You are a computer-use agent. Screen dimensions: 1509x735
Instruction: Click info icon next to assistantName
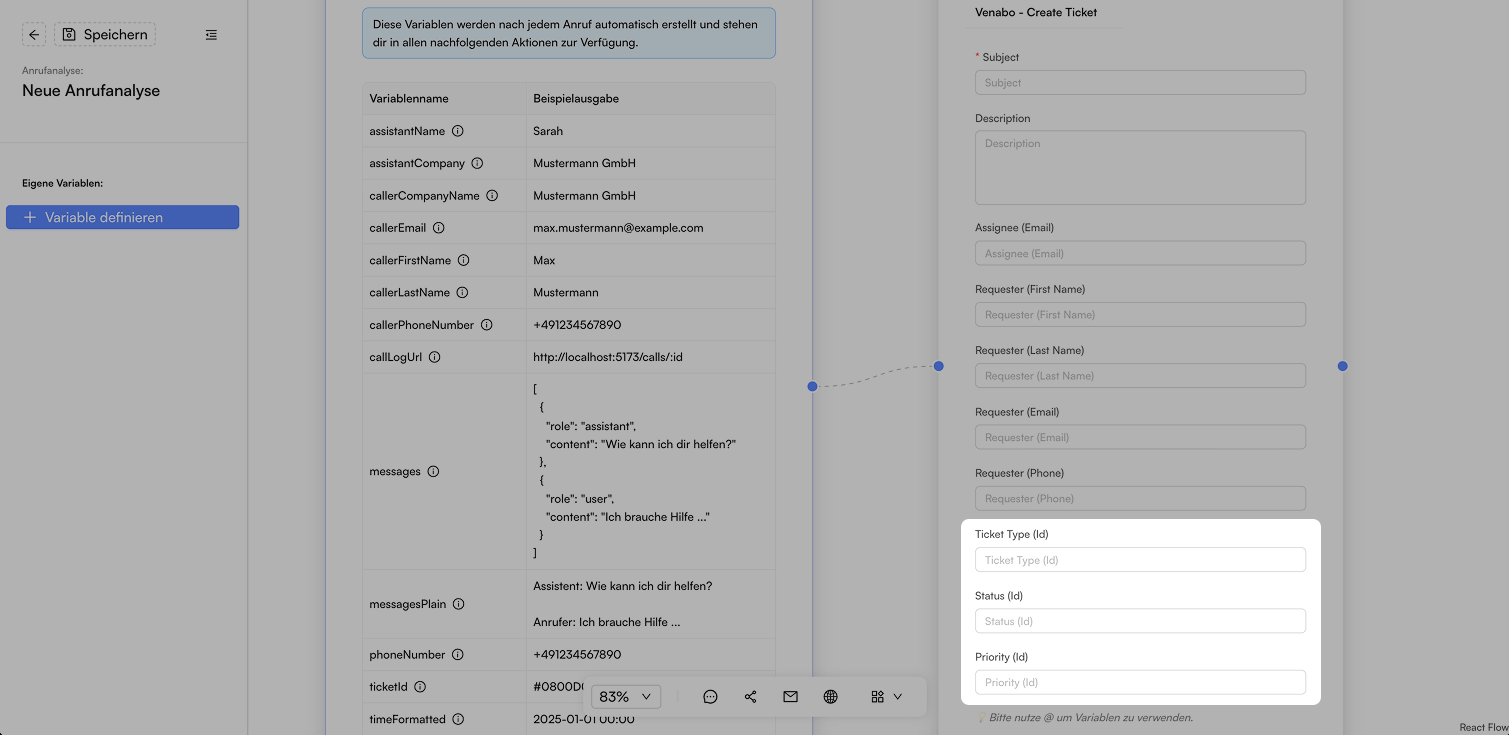[x=457, y=131]
